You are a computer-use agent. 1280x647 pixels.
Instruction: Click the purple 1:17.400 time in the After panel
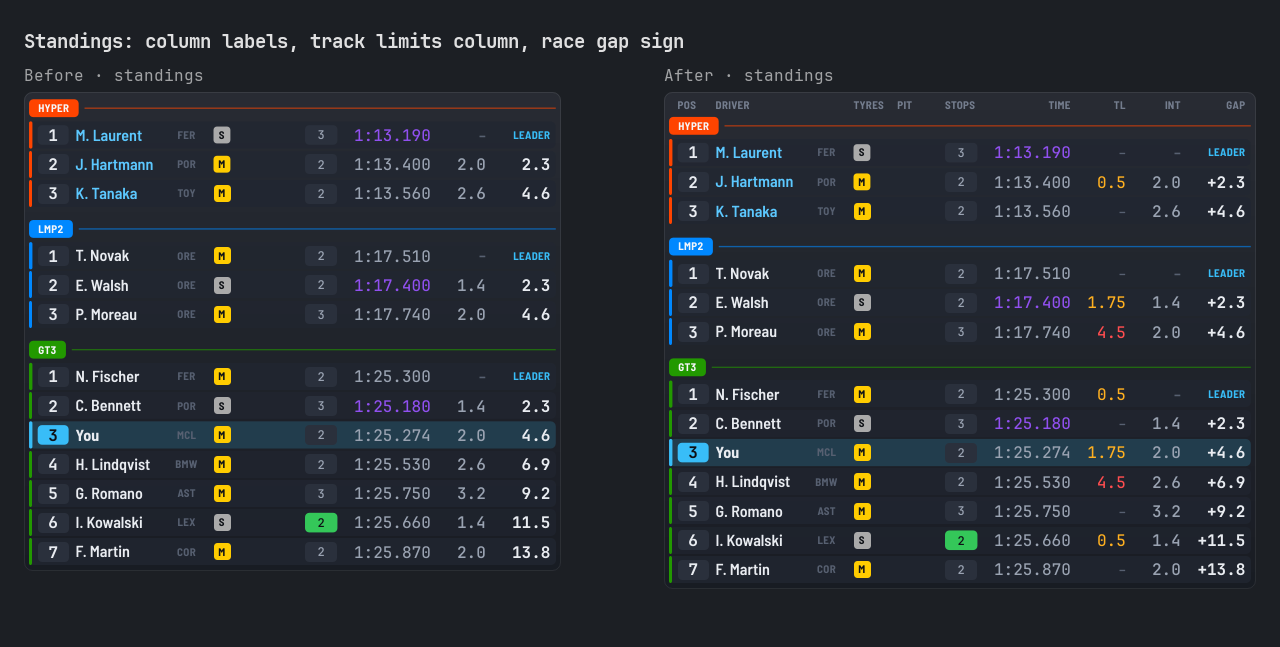pyautogui.click(x=1032, y=302)
